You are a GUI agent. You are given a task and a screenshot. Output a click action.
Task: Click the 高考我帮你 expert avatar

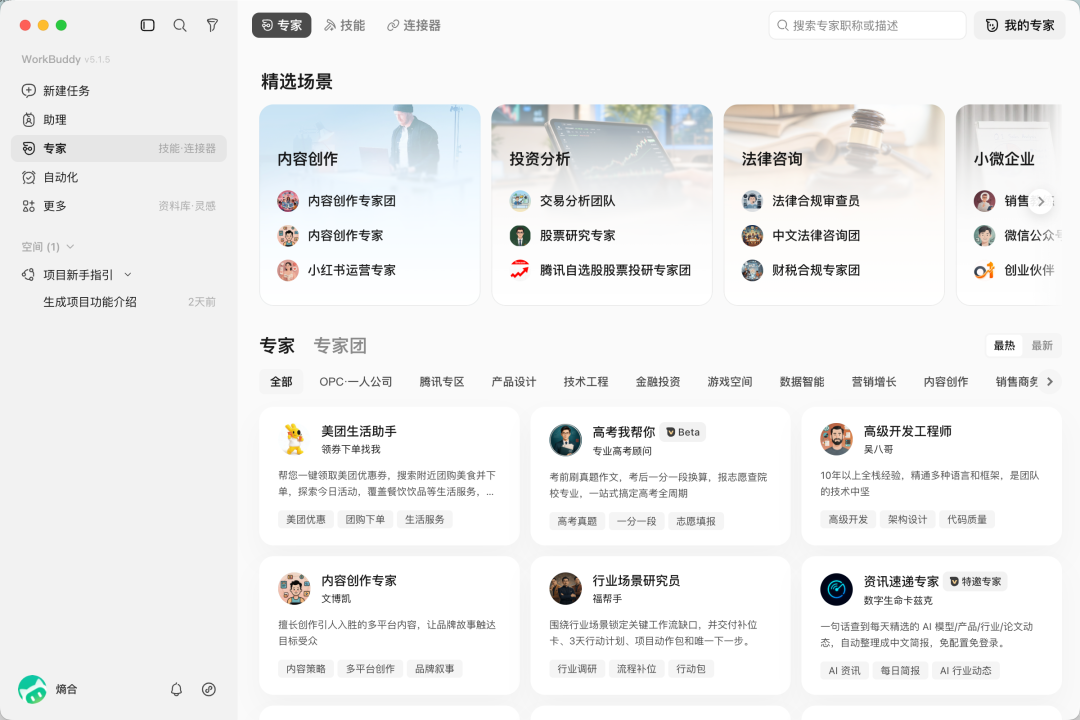[565, 440]
